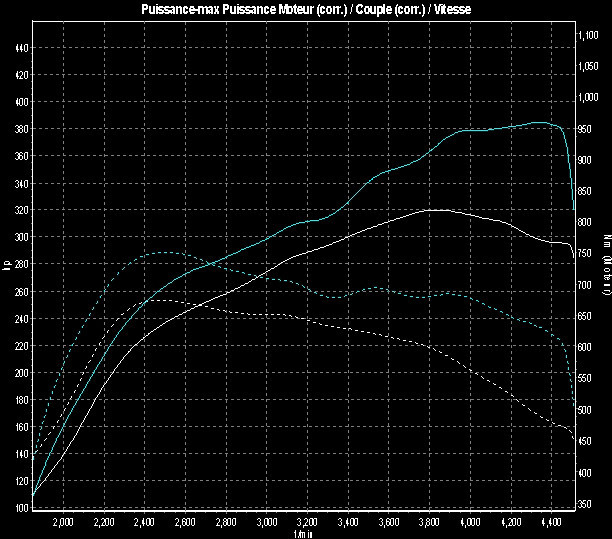
Task: Click the 500 label on right Nm axis
Action: (590, 410)
